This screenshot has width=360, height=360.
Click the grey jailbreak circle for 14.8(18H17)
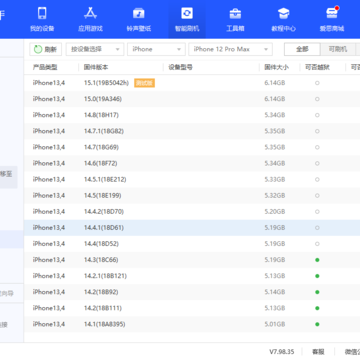(x=317, y=115)
